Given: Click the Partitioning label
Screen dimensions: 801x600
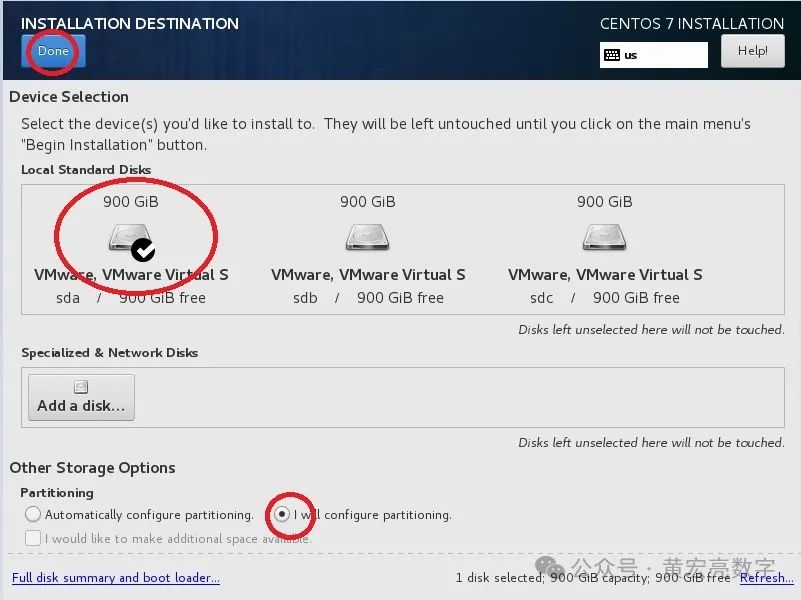Looking at the screenshot, I should click(x=57, y=493).
